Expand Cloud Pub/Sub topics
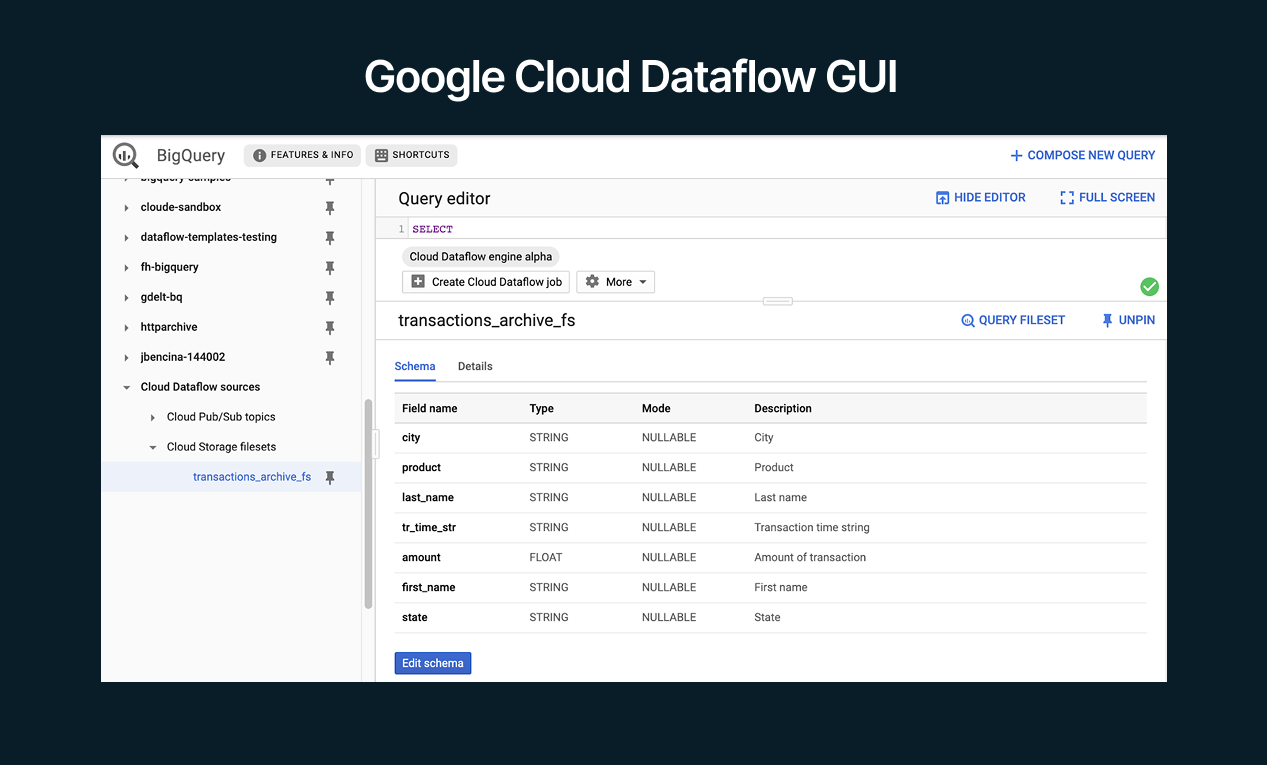The image size is (1267, 765). (153, 417)
